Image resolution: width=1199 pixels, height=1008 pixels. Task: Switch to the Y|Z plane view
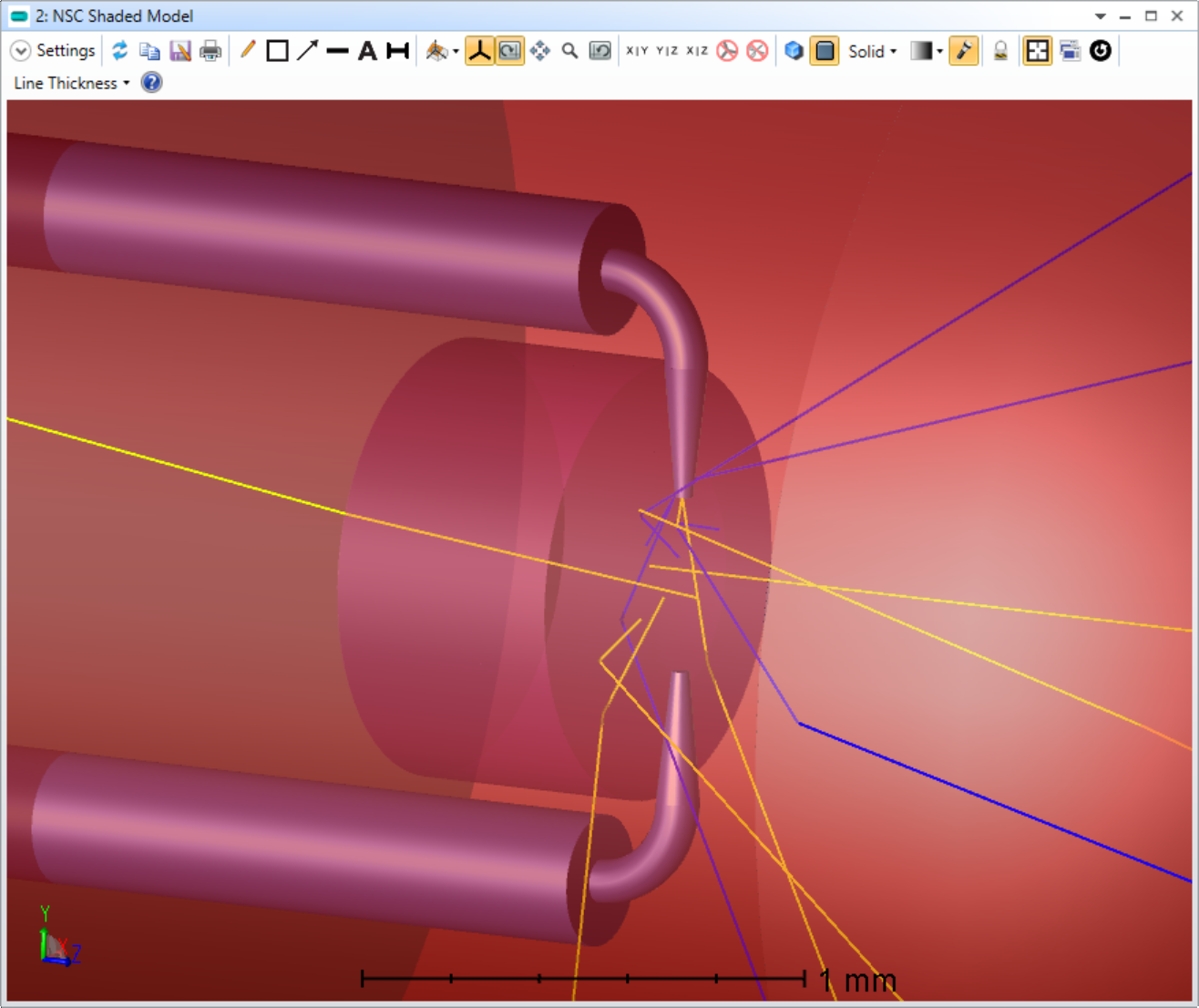click(667, 51)
